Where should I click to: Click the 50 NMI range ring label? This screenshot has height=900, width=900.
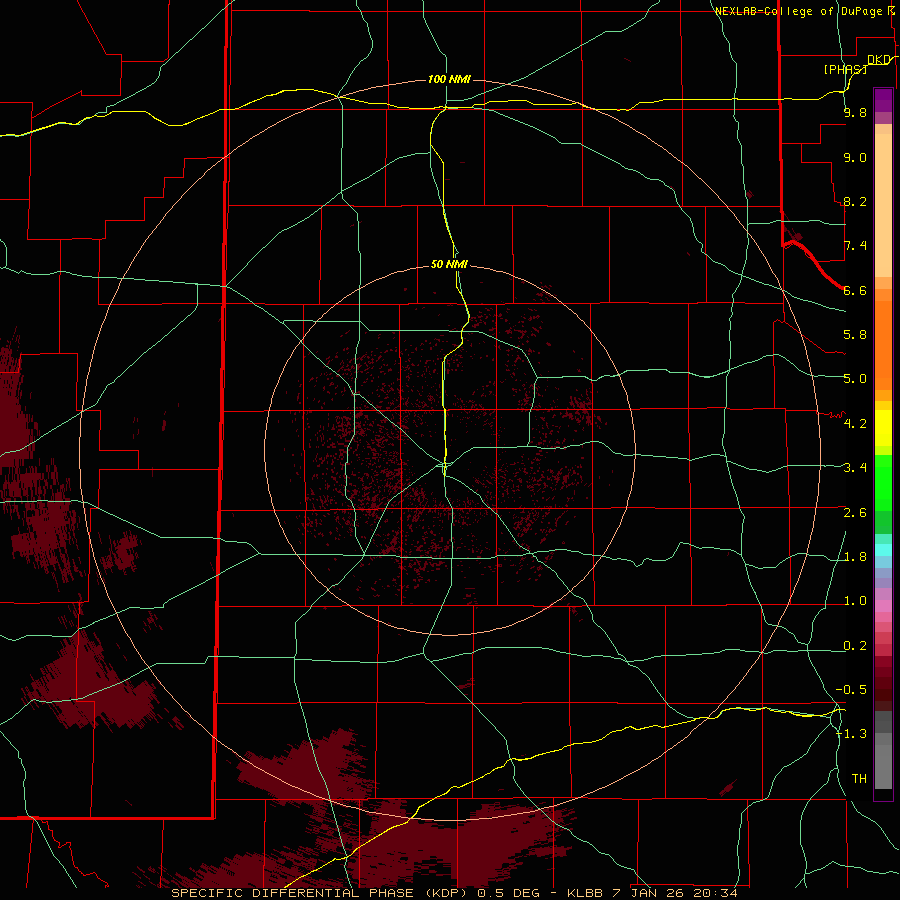coord(449,264)
